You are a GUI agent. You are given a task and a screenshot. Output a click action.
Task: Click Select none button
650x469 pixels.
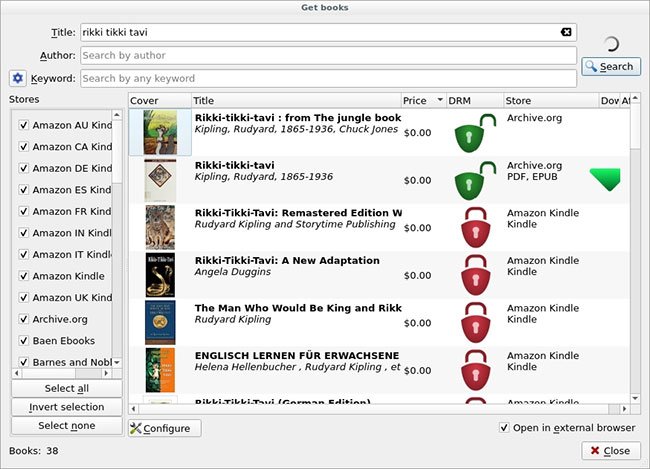click(67, 425)
